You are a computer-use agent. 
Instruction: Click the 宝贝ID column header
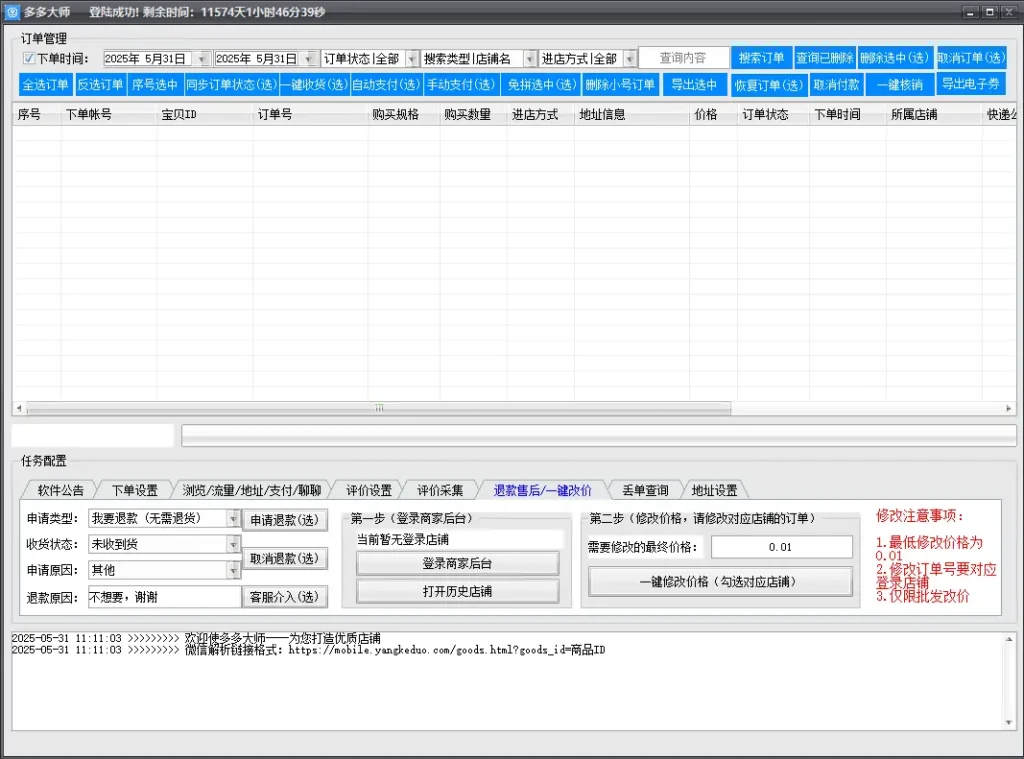coord(205,114)
